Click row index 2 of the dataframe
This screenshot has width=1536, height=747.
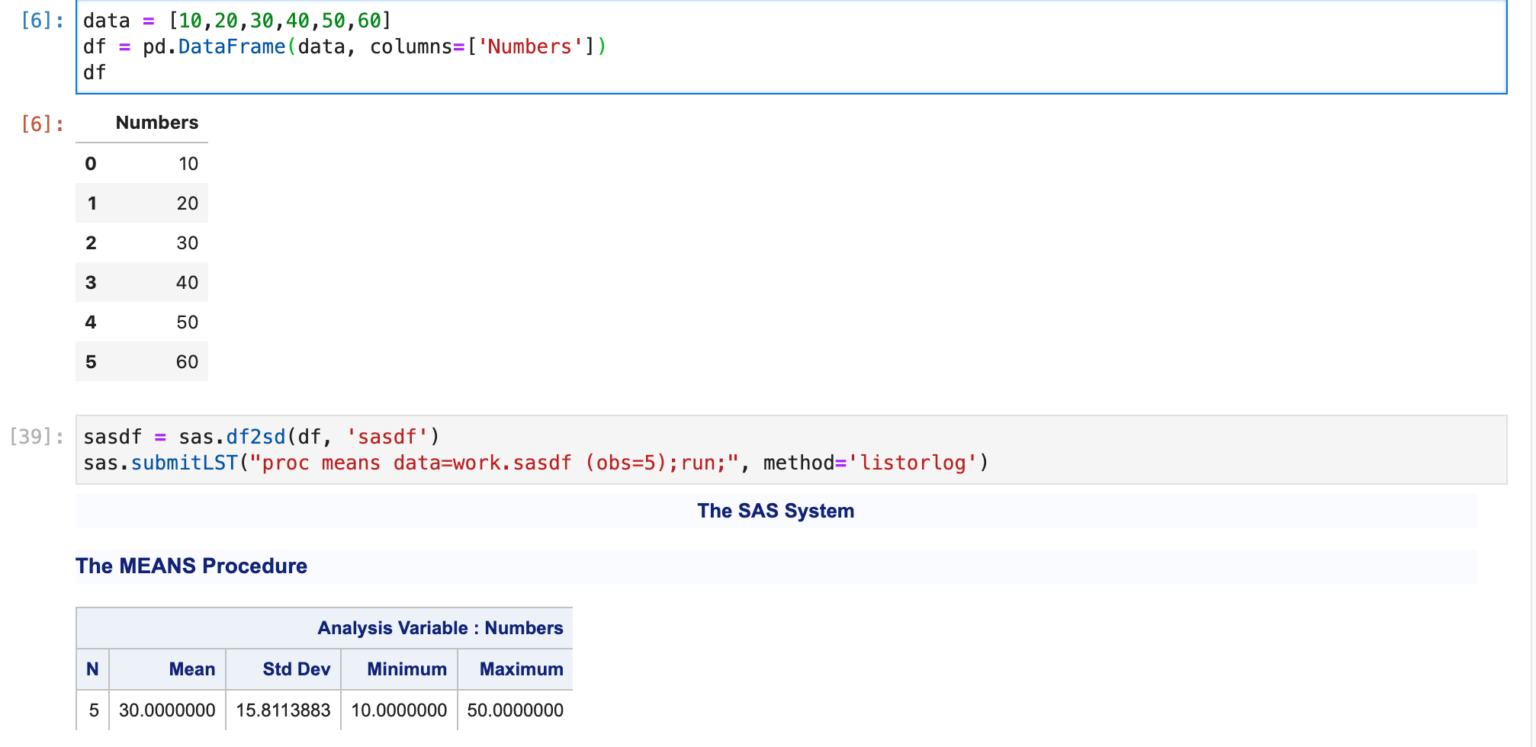pos(91,243)
